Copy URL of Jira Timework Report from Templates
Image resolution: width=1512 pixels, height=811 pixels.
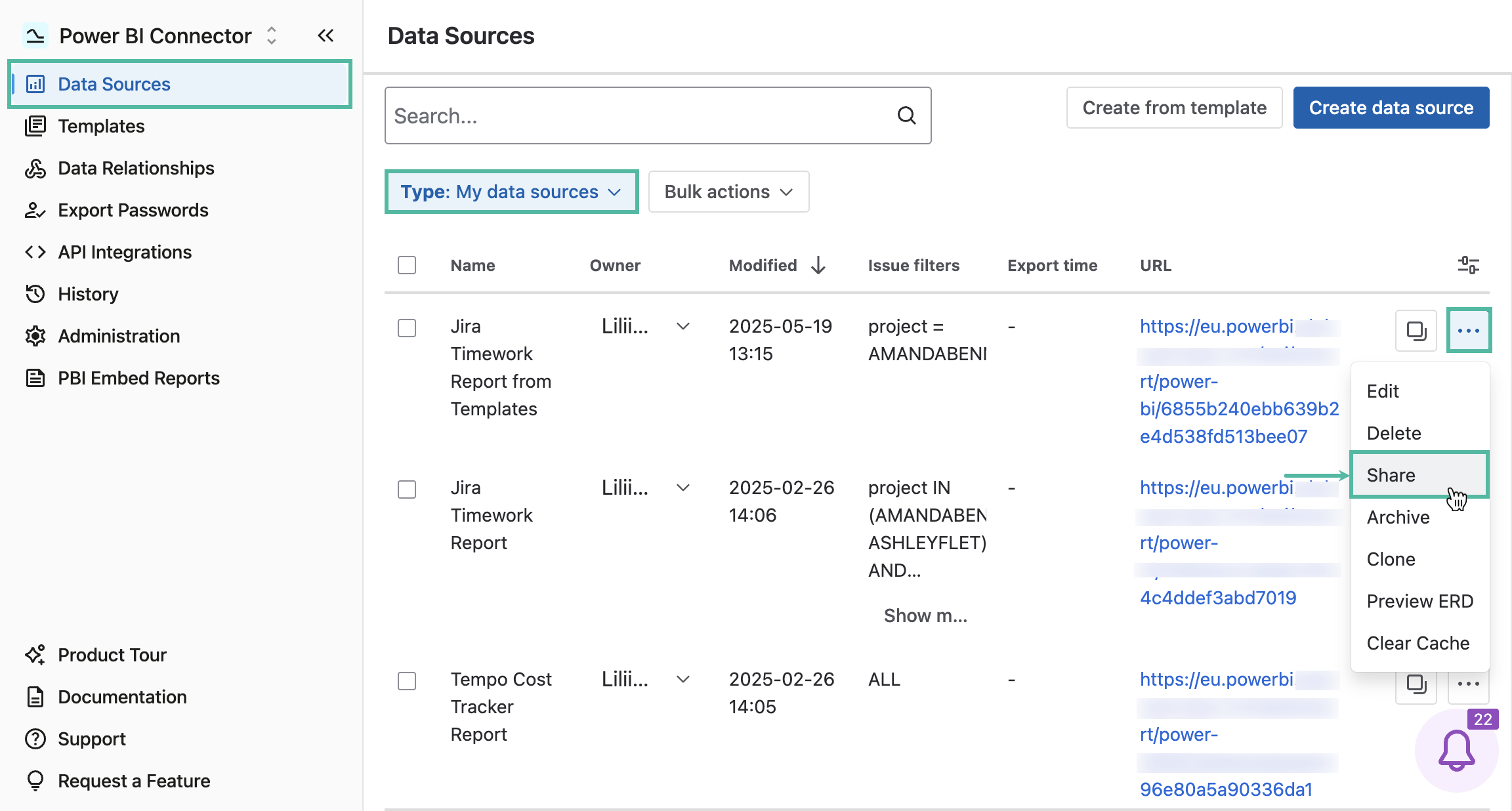[x=1416, y=331]
